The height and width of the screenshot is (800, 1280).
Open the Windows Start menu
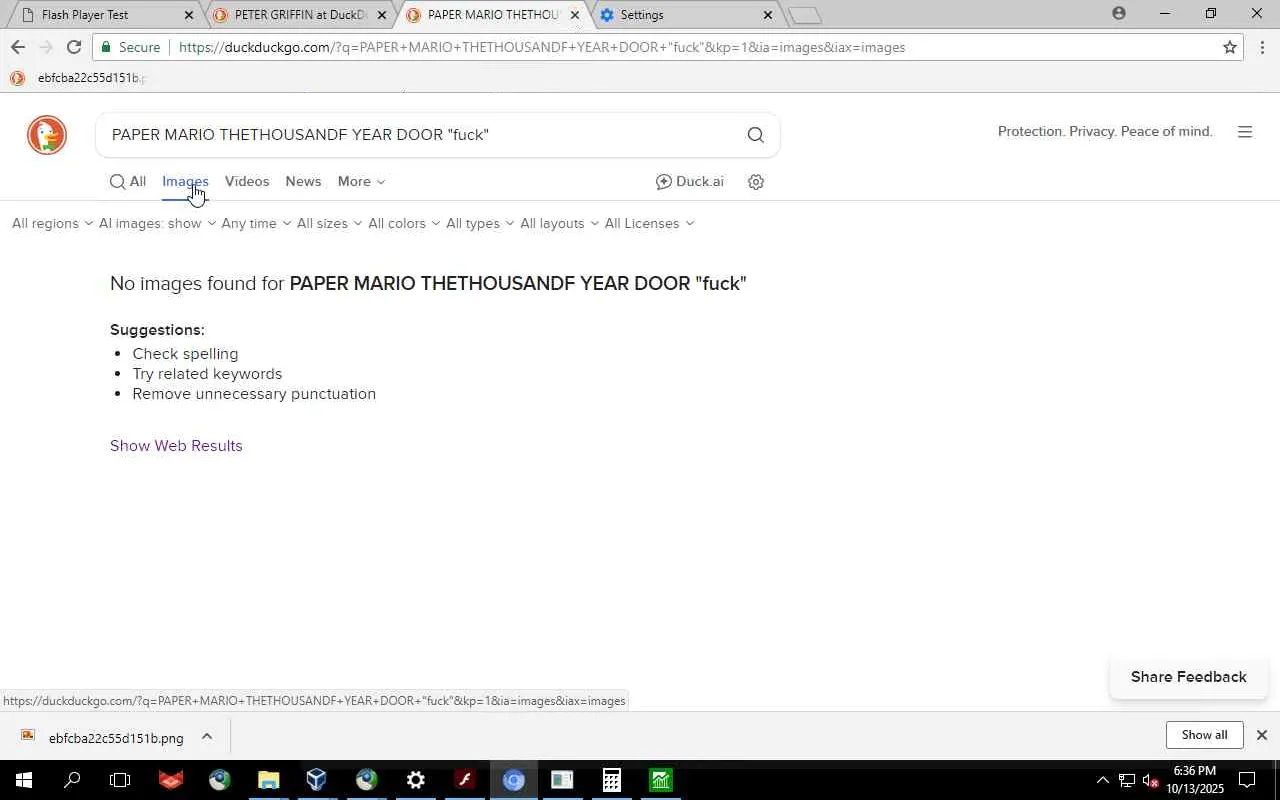pyautogui.click(x=23, y=780)
